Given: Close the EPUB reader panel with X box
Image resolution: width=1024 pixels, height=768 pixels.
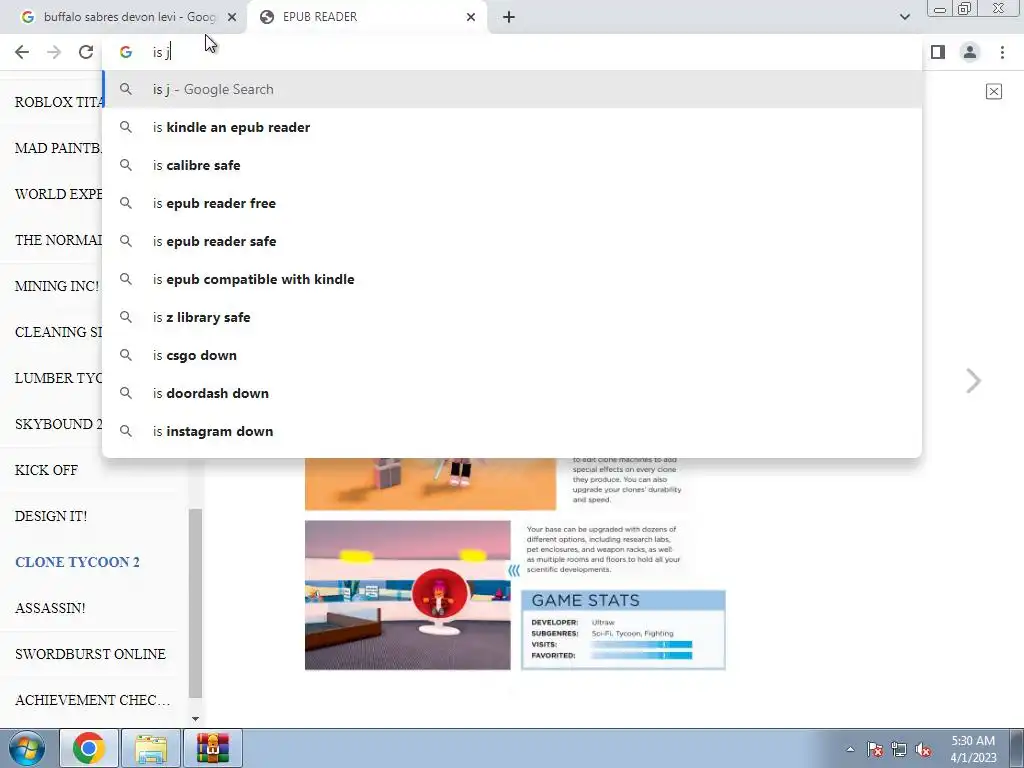Looking at the screenshot, I should point(993,91).
